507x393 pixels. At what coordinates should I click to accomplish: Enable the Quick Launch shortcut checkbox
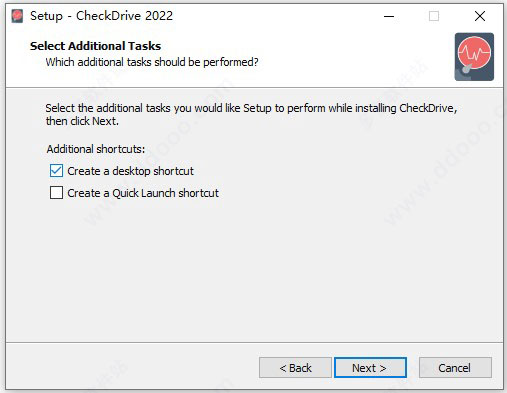click(x=56, y=193)
